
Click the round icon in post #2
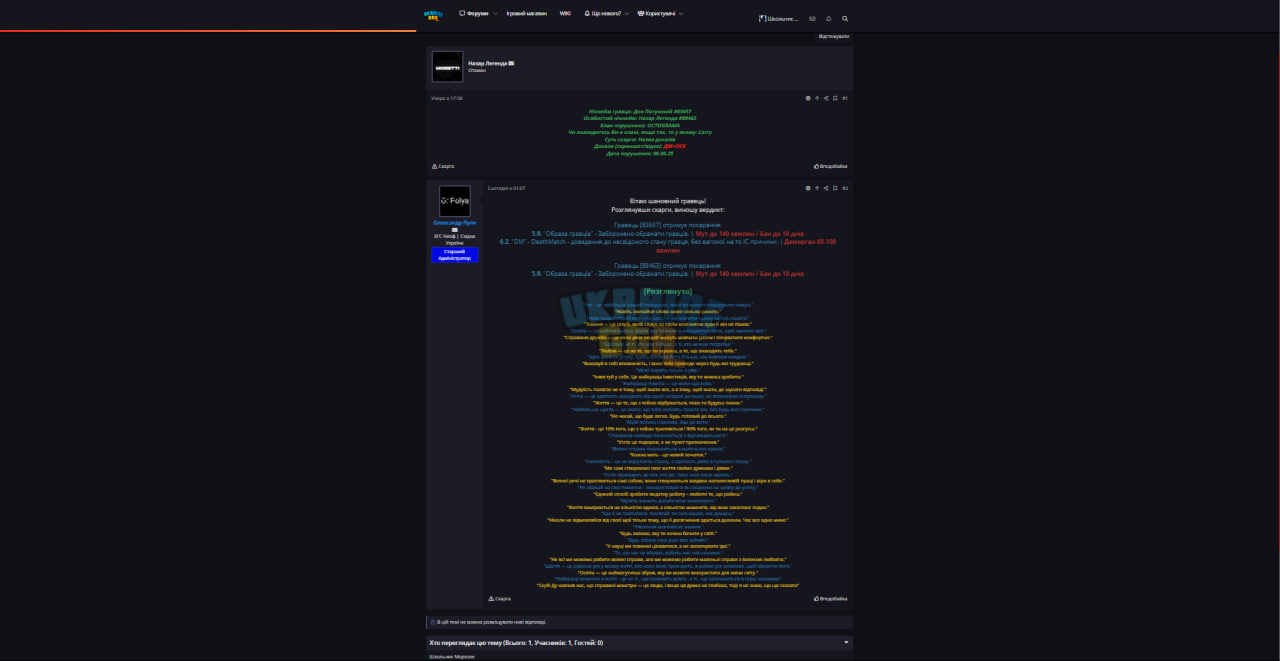click(808, 188)
